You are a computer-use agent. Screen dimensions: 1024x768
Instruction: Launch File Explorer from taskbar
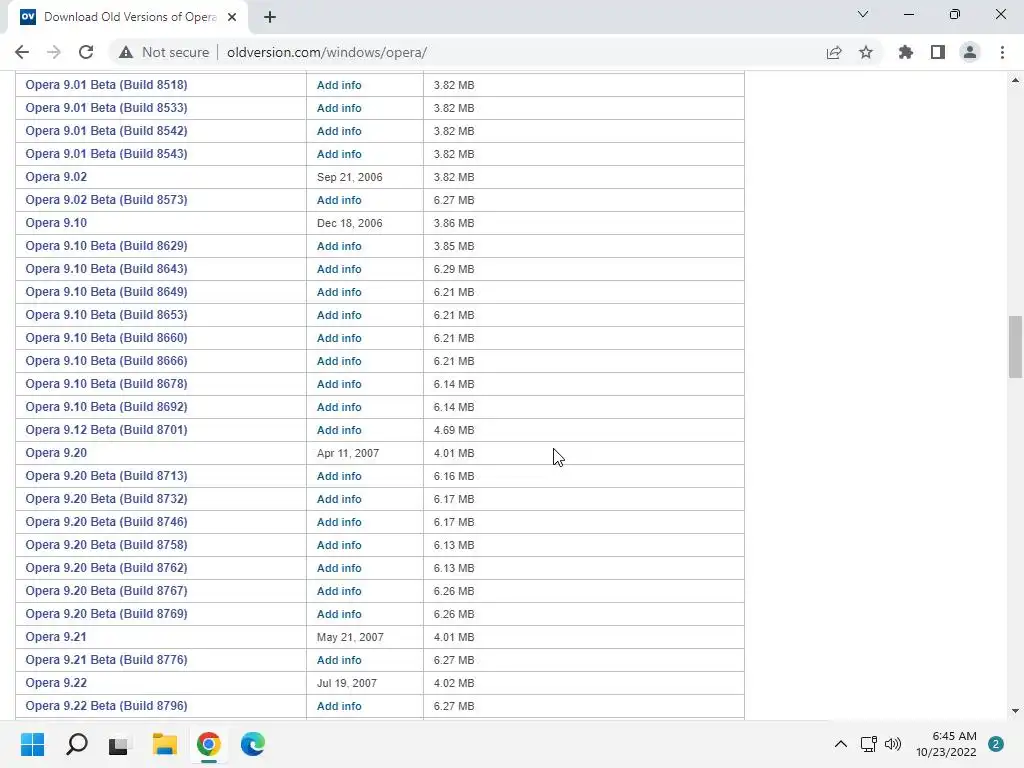pyautogui.click(x=165, y=744)
